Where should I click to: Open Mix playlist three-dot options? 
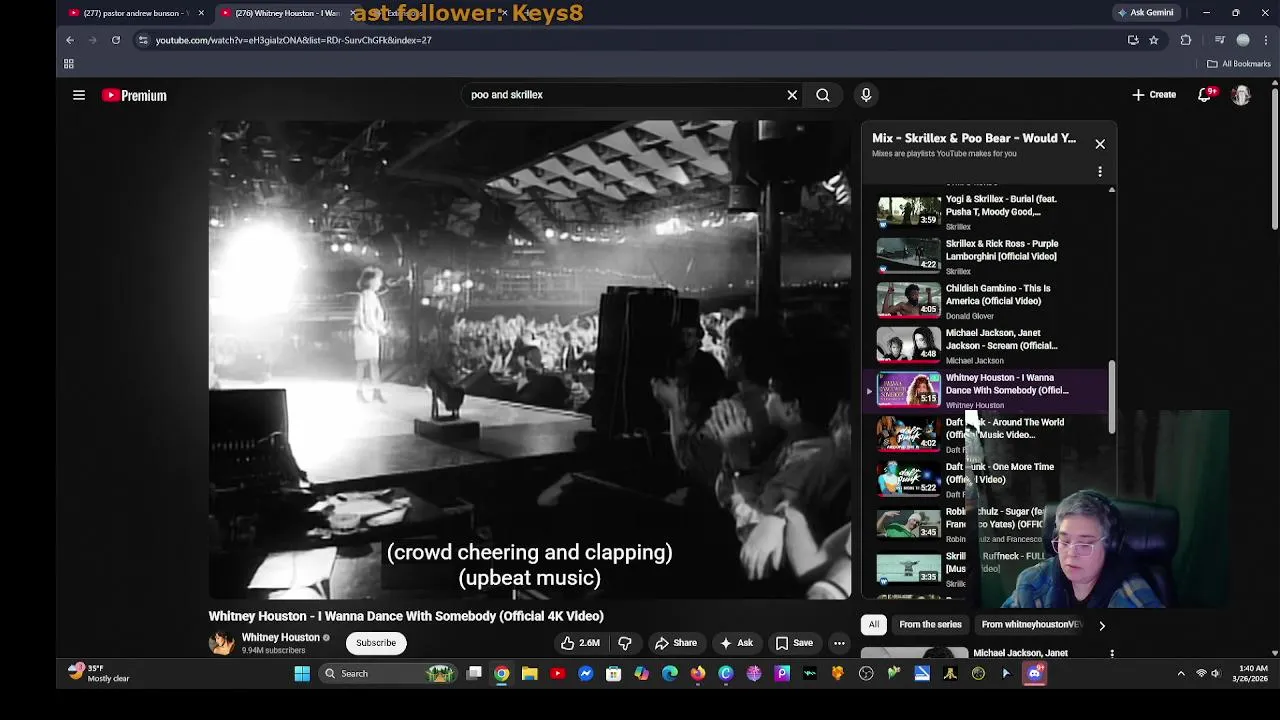(x=1100, y=172)
